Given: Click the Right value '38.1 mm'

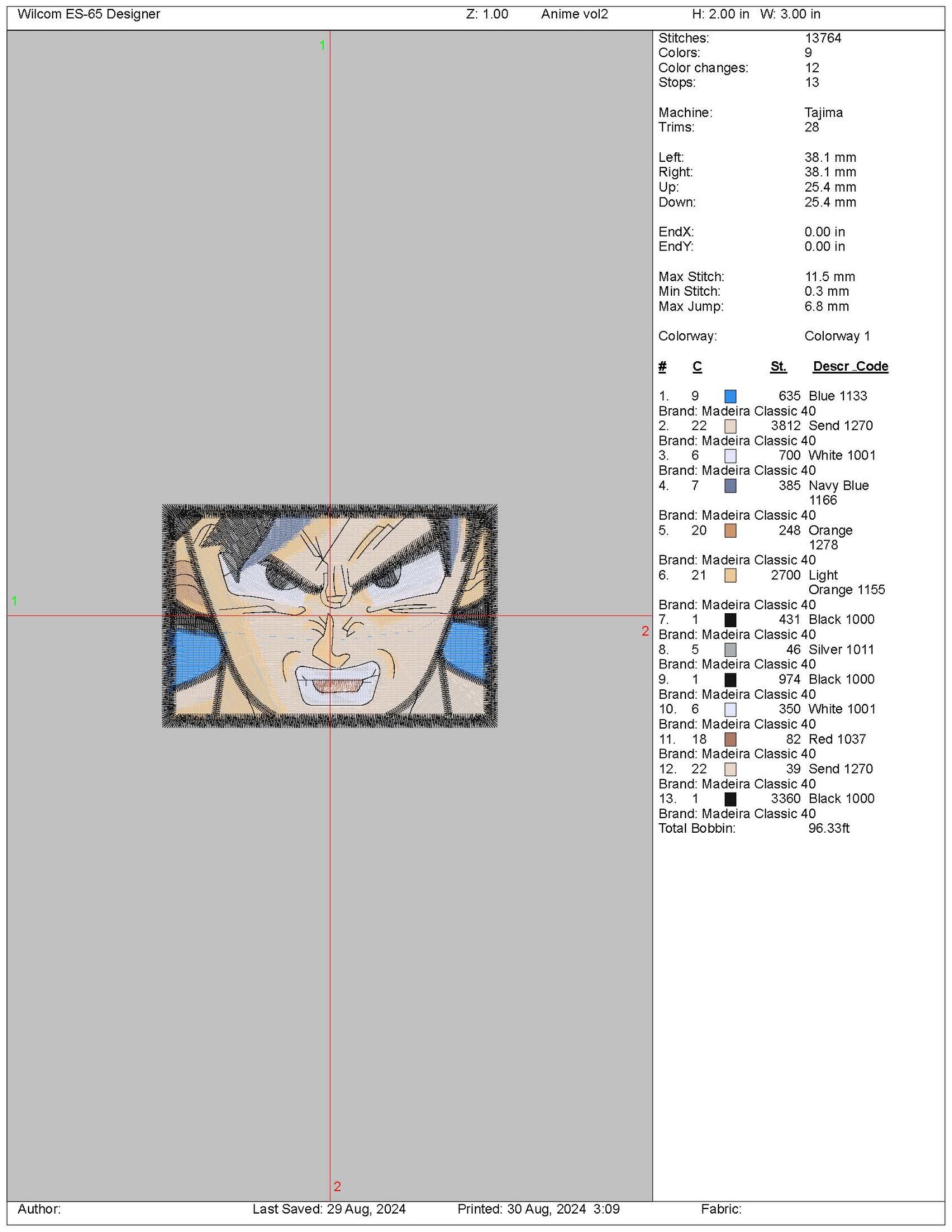Looking at the screenshot, I should (x=830, y=172).
